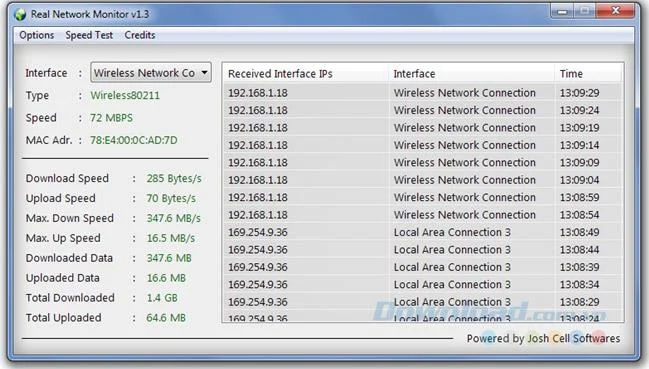Screen dimensions: 649x369
Task: Select the row with time 13:09:19
Action: pos(423,128)
